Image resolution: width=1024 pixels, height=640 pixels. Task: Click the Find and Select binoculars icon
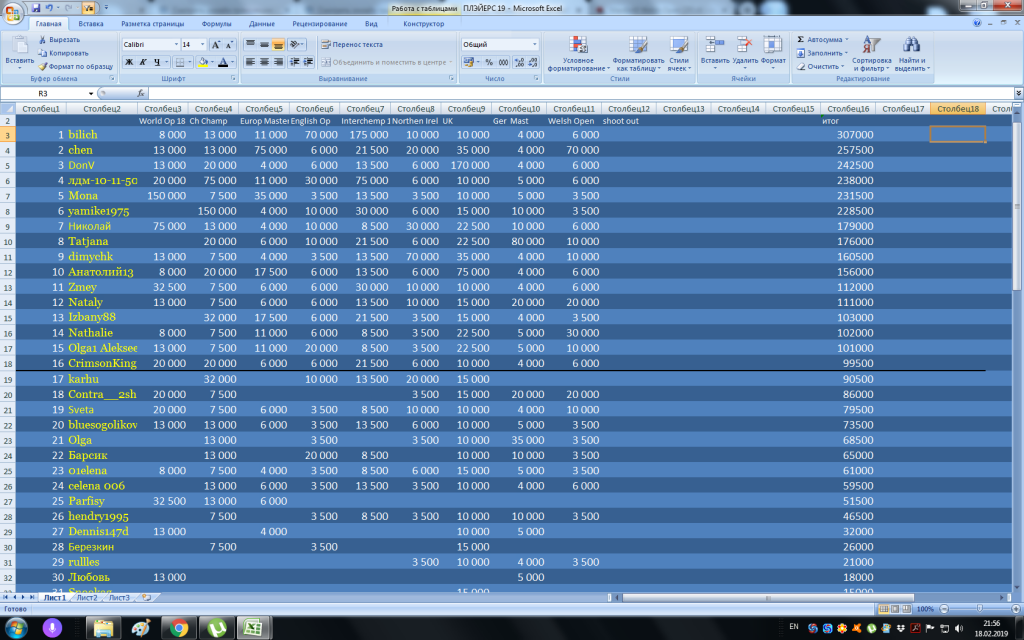point(911,46)
